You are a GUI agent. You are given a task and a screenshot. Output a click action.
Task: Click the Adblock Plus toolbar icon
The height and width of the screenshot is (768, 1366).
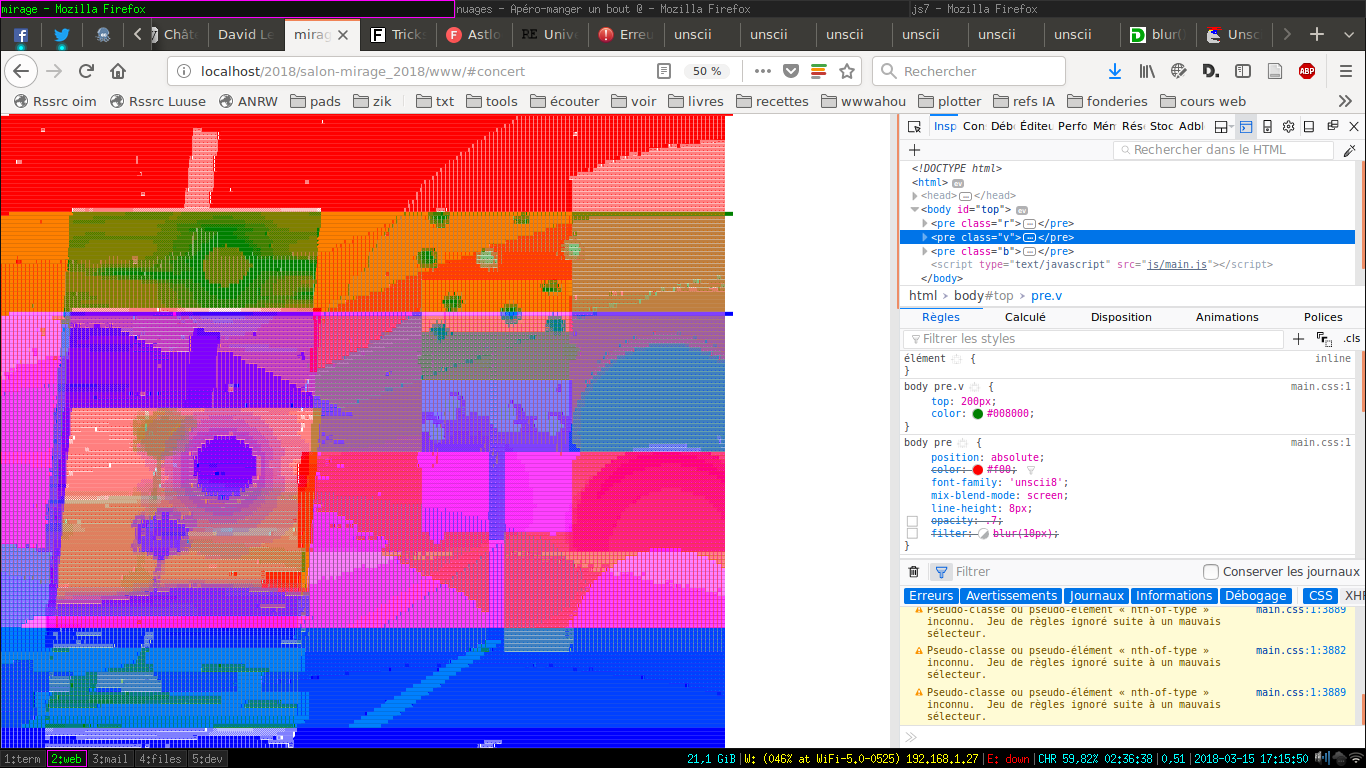click(x=1306, y=71)
